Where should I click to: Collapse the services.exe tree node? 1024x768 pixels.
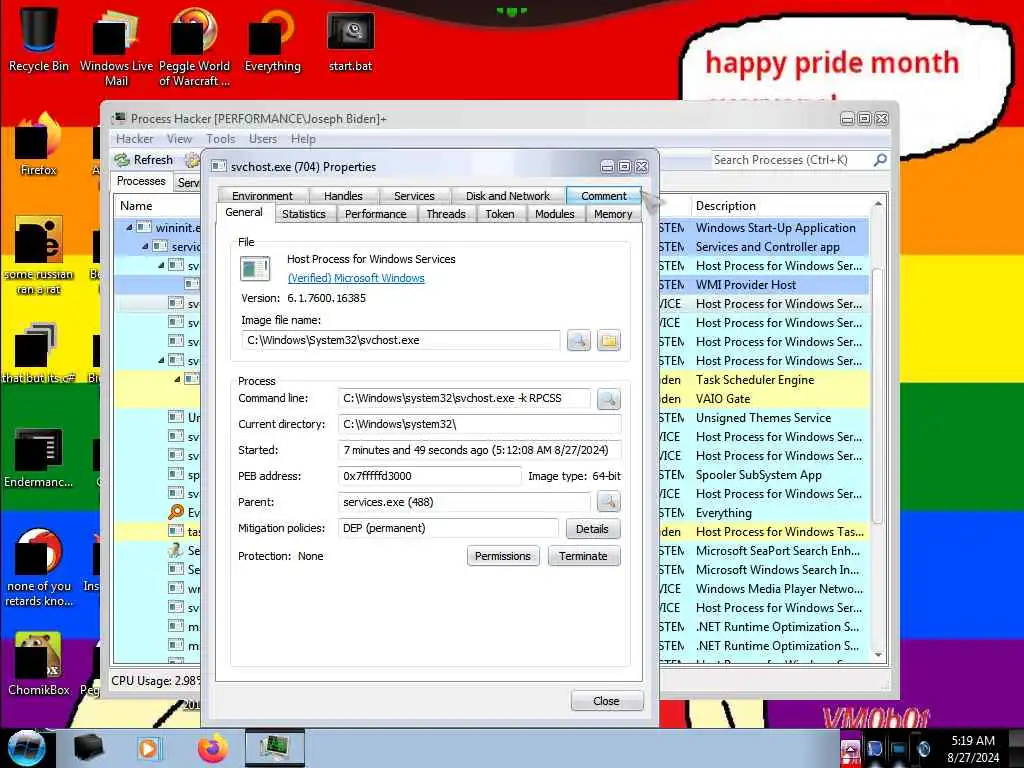point(145,247)
